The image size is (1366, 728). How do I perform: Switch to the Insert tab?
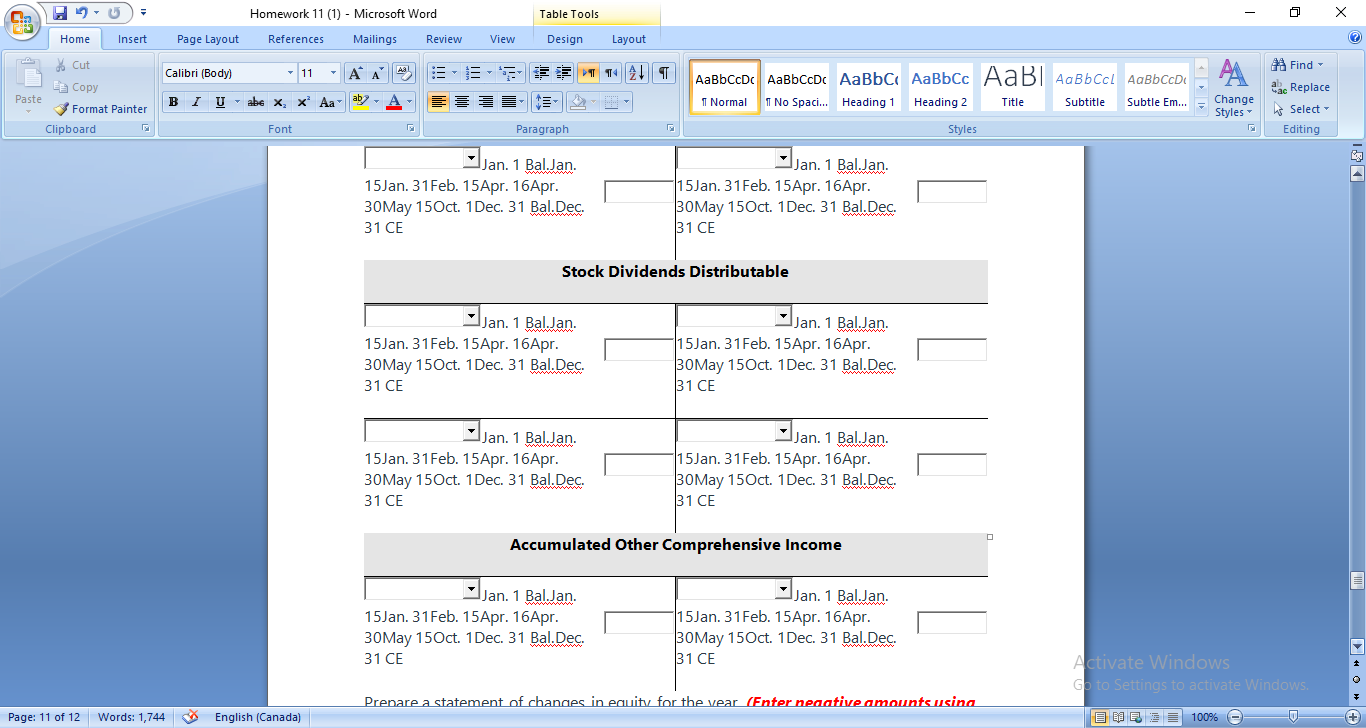[x=132, y=39]
